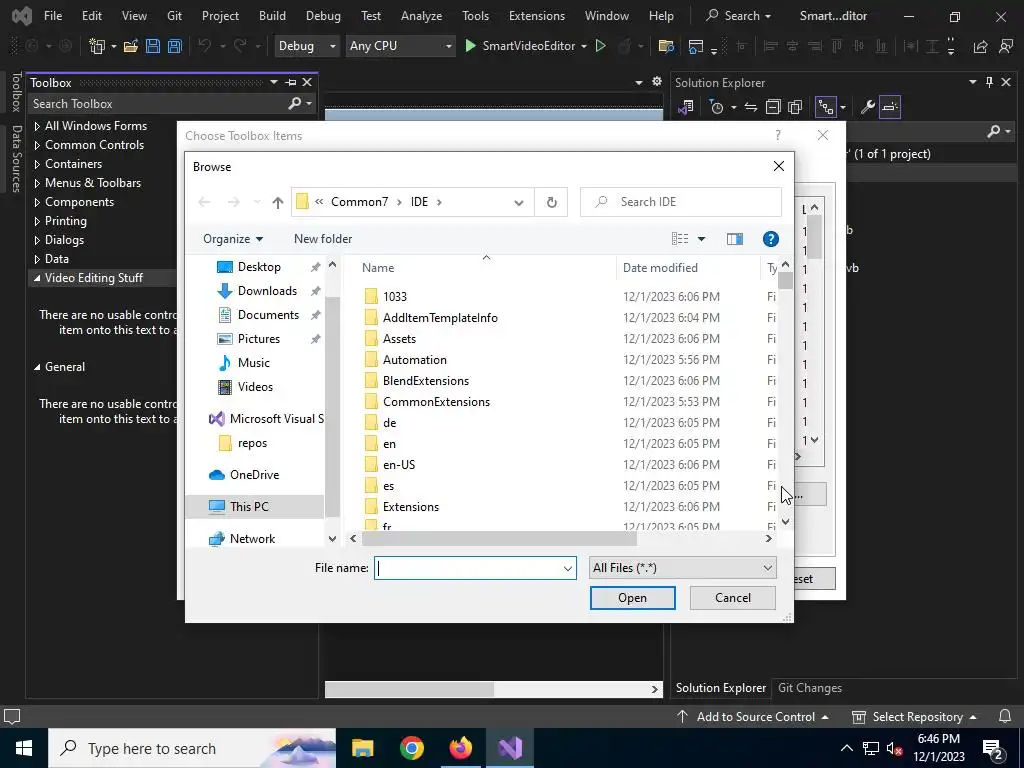Click the Share icon in top toolbar
Screen dimensions: 1024x768
980,46
